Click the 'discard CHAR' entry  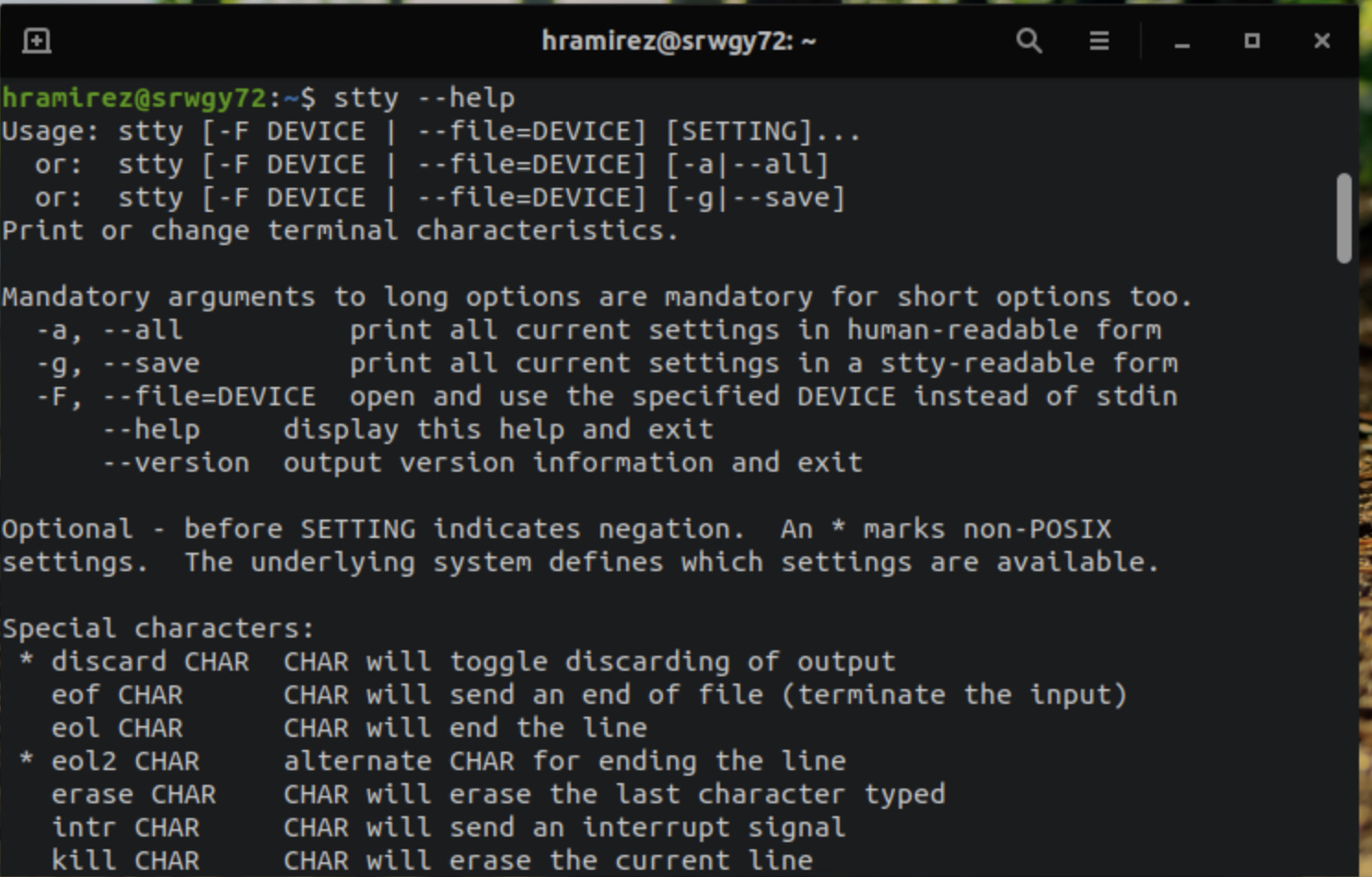pos(149,661)
